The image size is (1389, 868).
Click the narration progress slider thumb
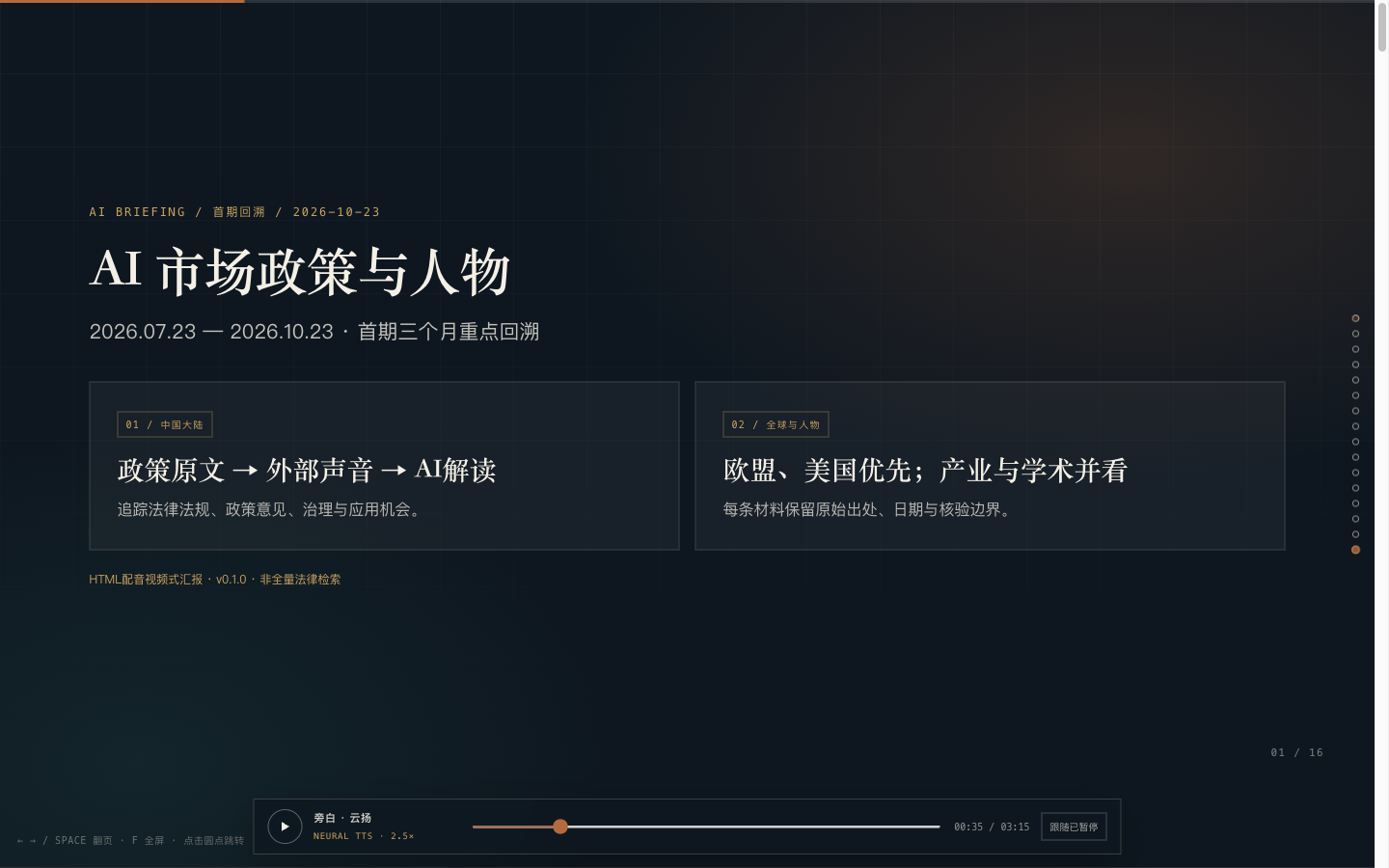[560, 827]
